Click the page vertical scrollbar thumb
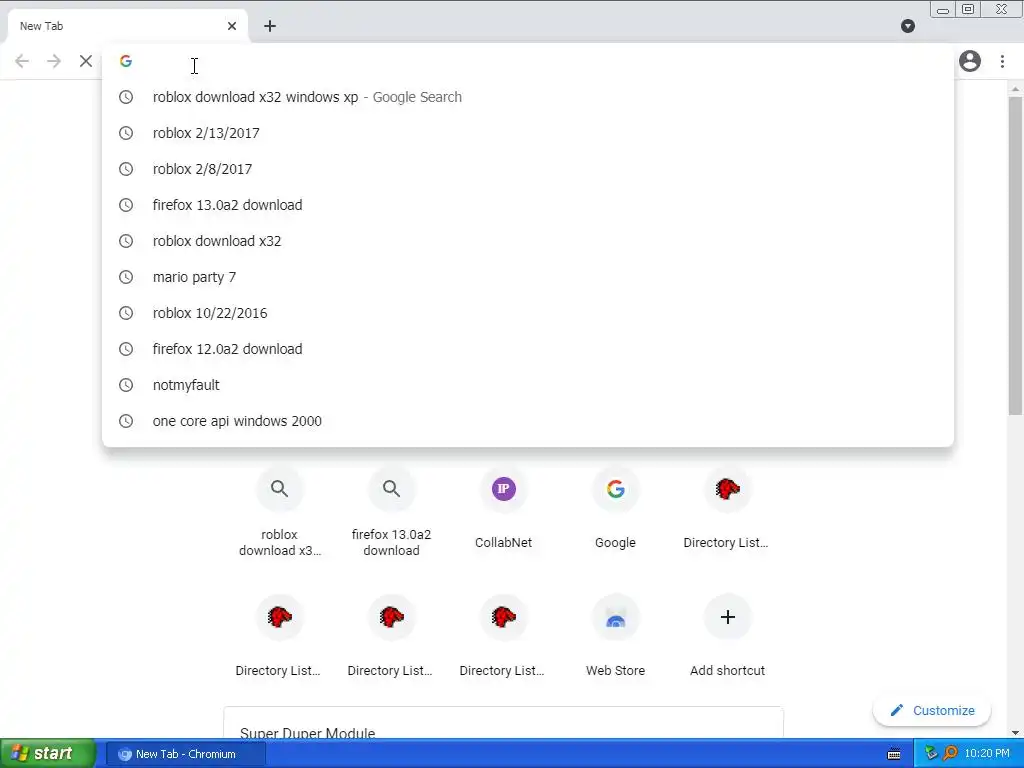The height and width of the screenshot is (768, 1024). (1015, 255)
